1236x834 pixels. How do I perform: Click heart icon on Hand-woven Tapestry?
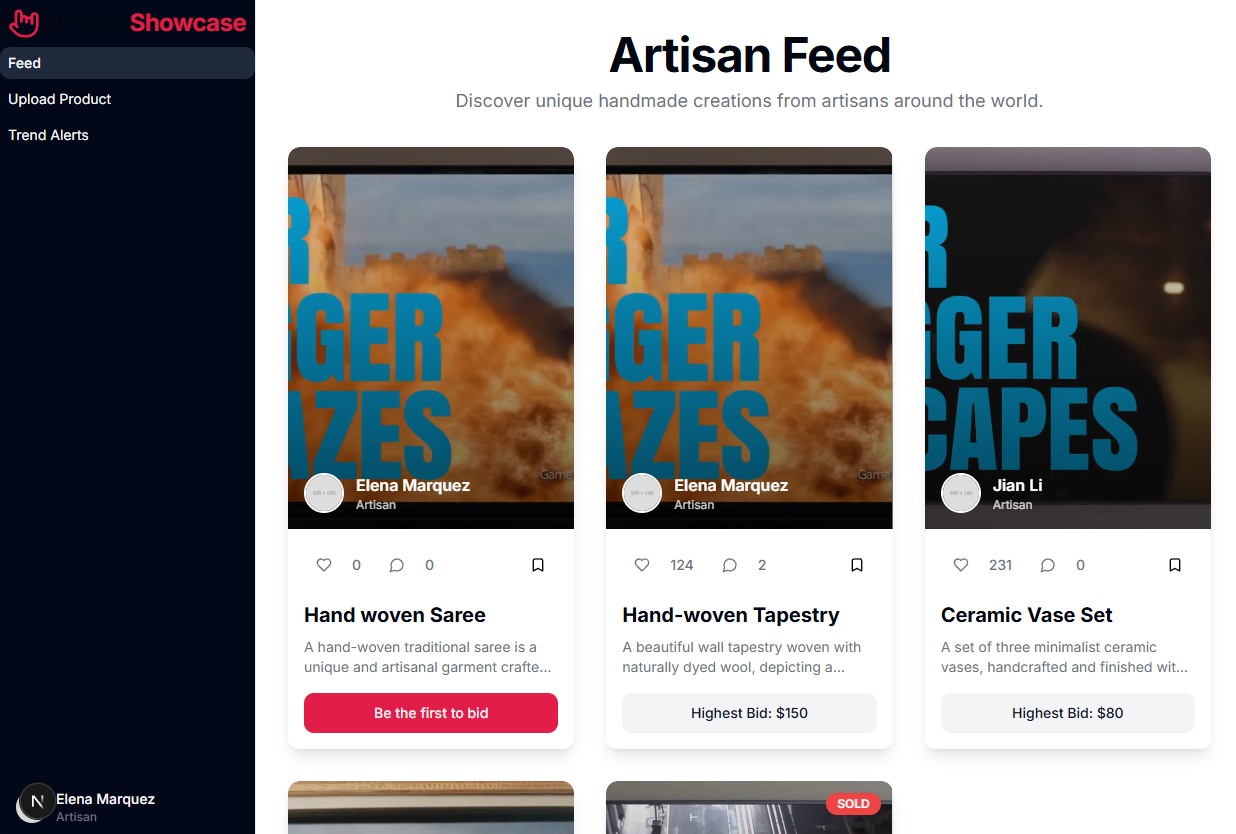[x=642, y=565]
